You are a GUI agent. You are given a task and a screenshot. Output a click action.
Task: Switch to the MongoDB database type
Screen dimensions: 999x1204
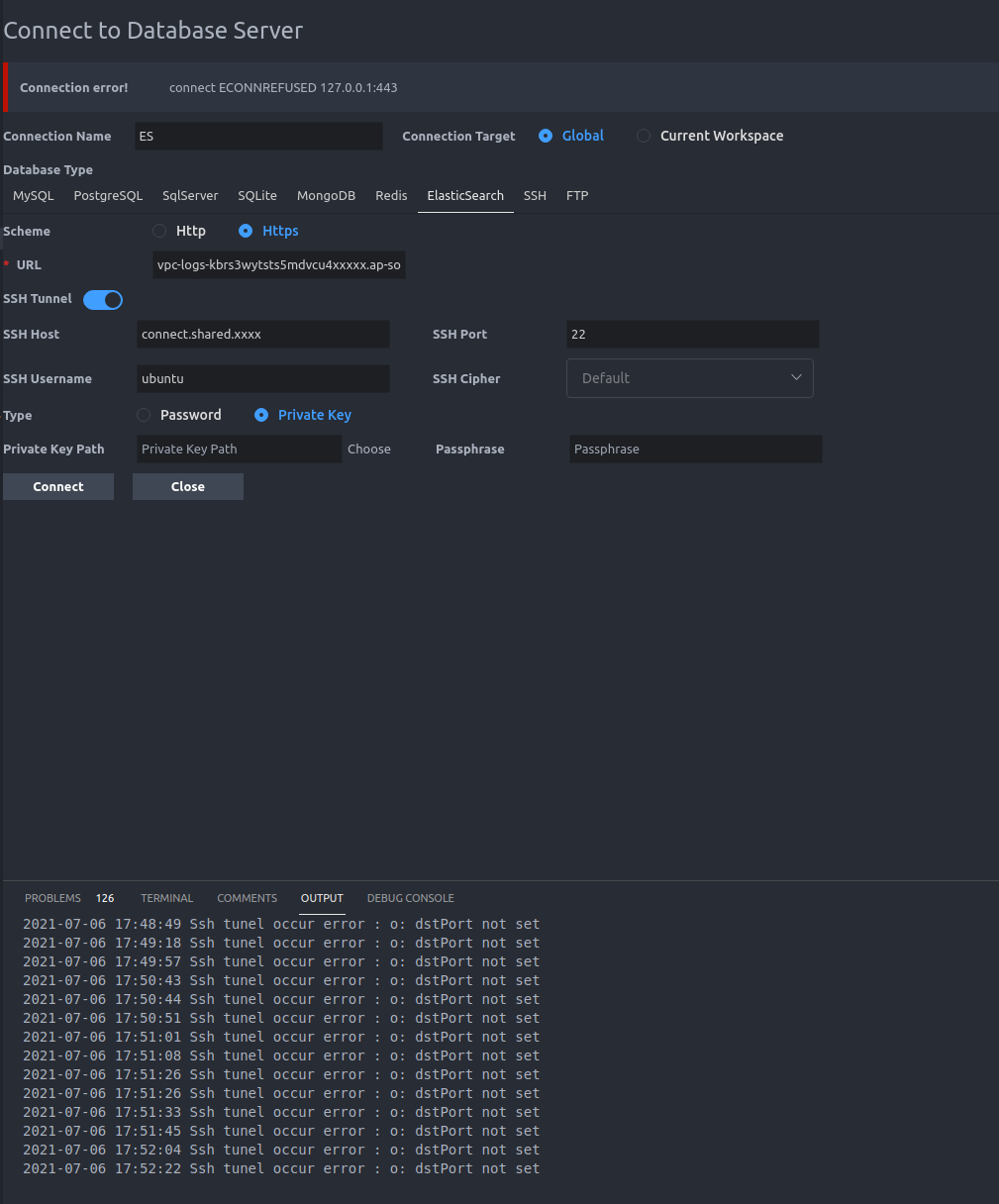[326, 195]
